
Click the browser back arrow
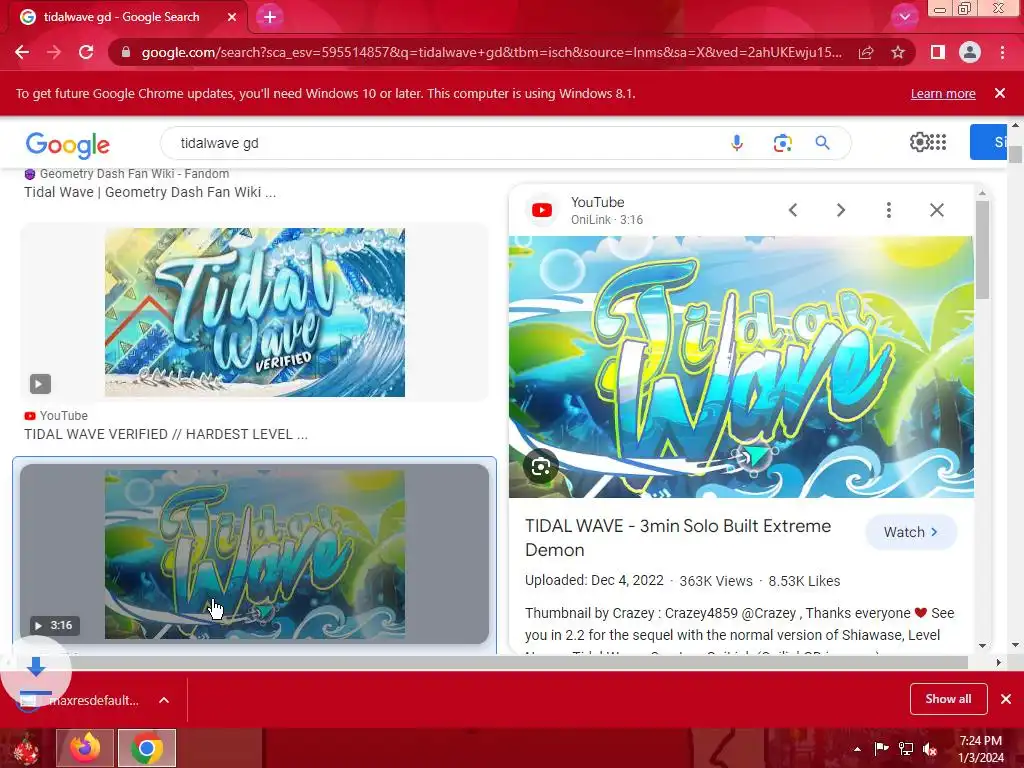22,52
